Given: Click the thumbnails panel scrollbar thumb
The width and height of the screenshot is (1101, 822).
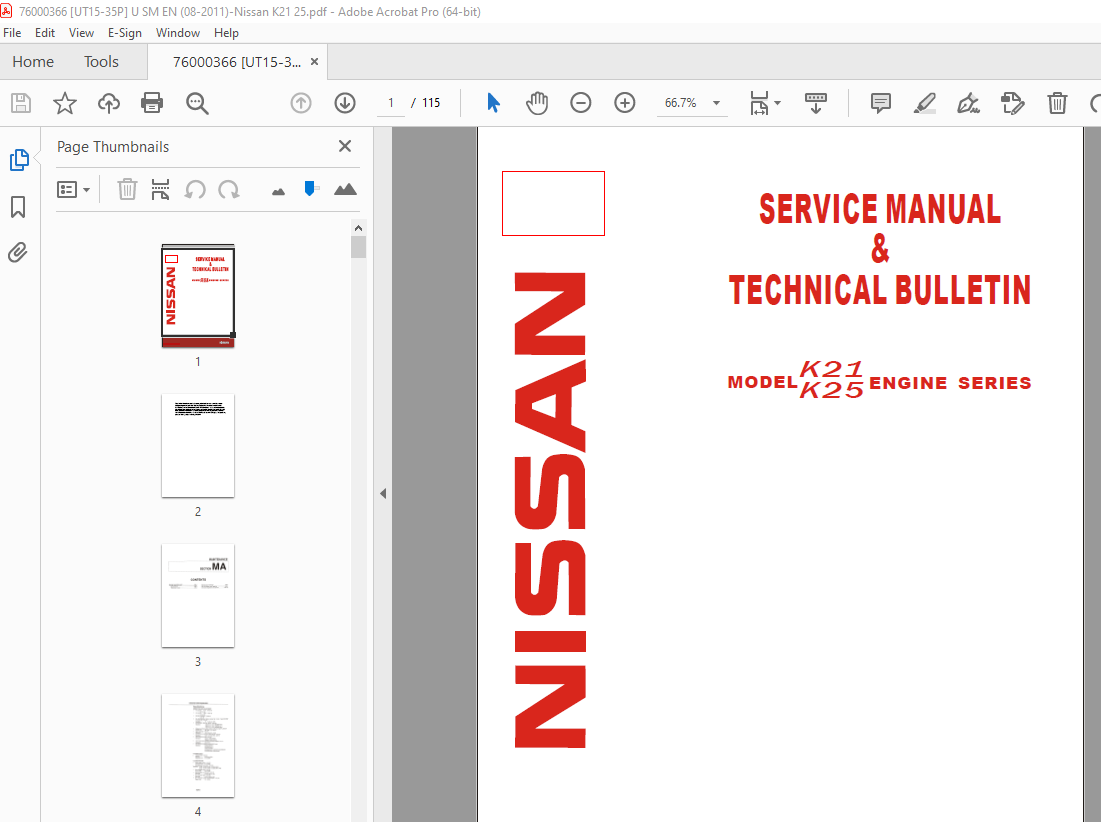Looking at the screenshot, I should pos(359,247).
